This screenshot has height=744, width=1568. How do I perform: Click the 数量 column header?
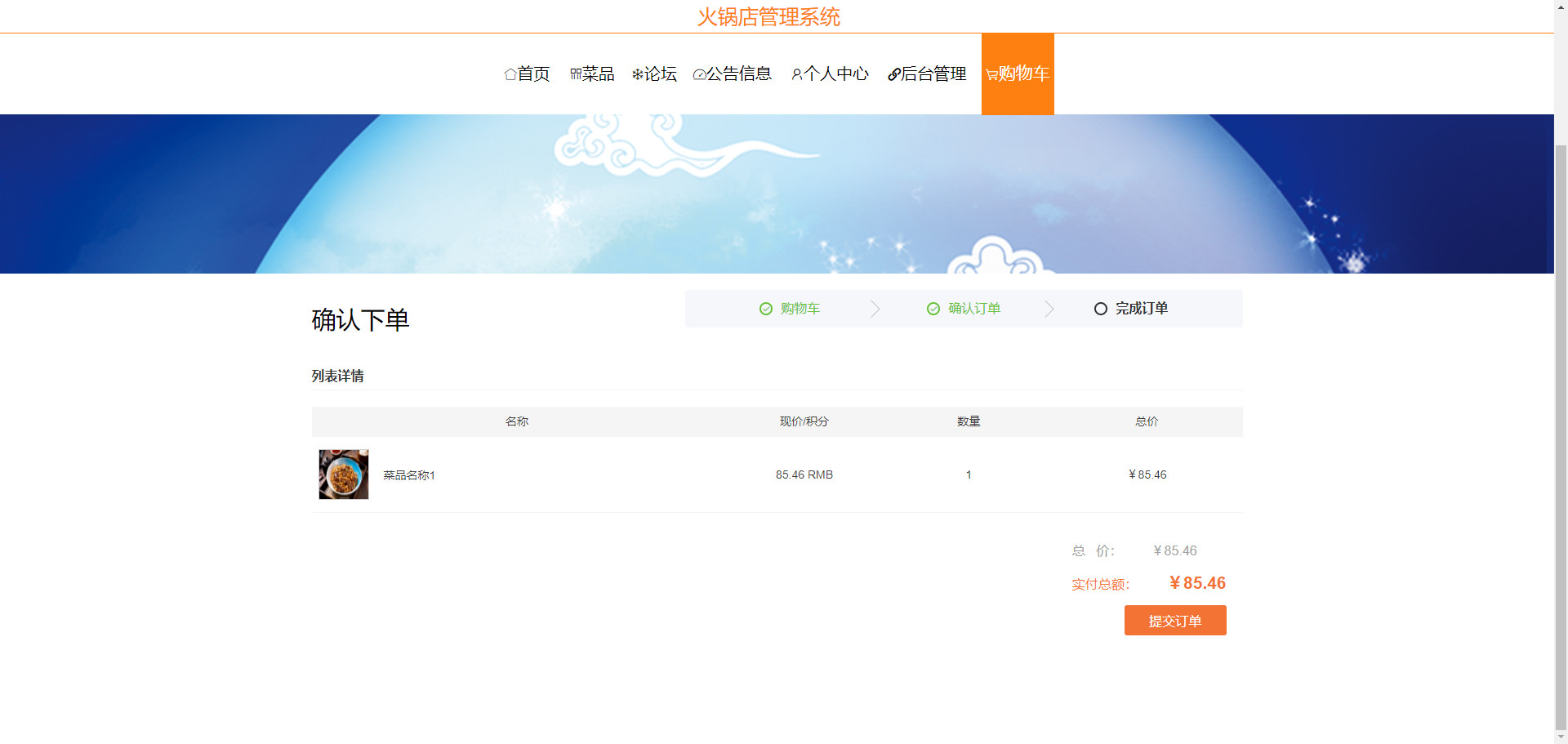(x=969, y=422)
